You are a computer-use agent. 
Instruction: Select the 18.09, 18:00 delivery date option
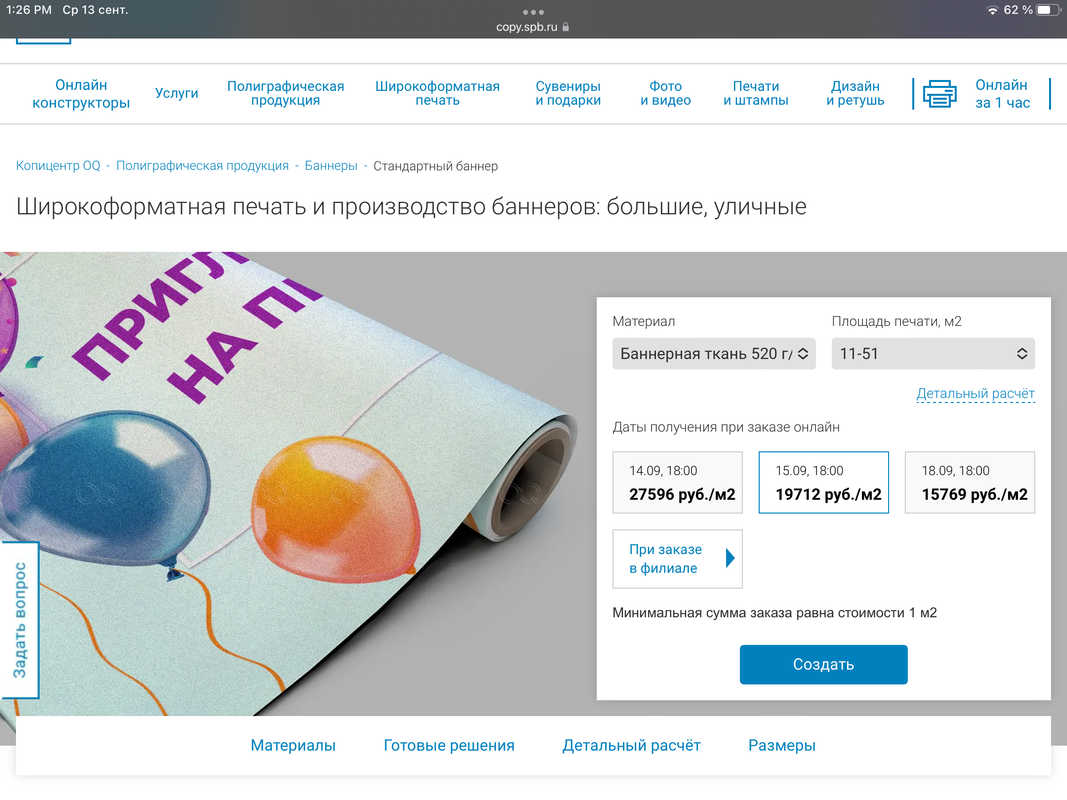[970, 482]
